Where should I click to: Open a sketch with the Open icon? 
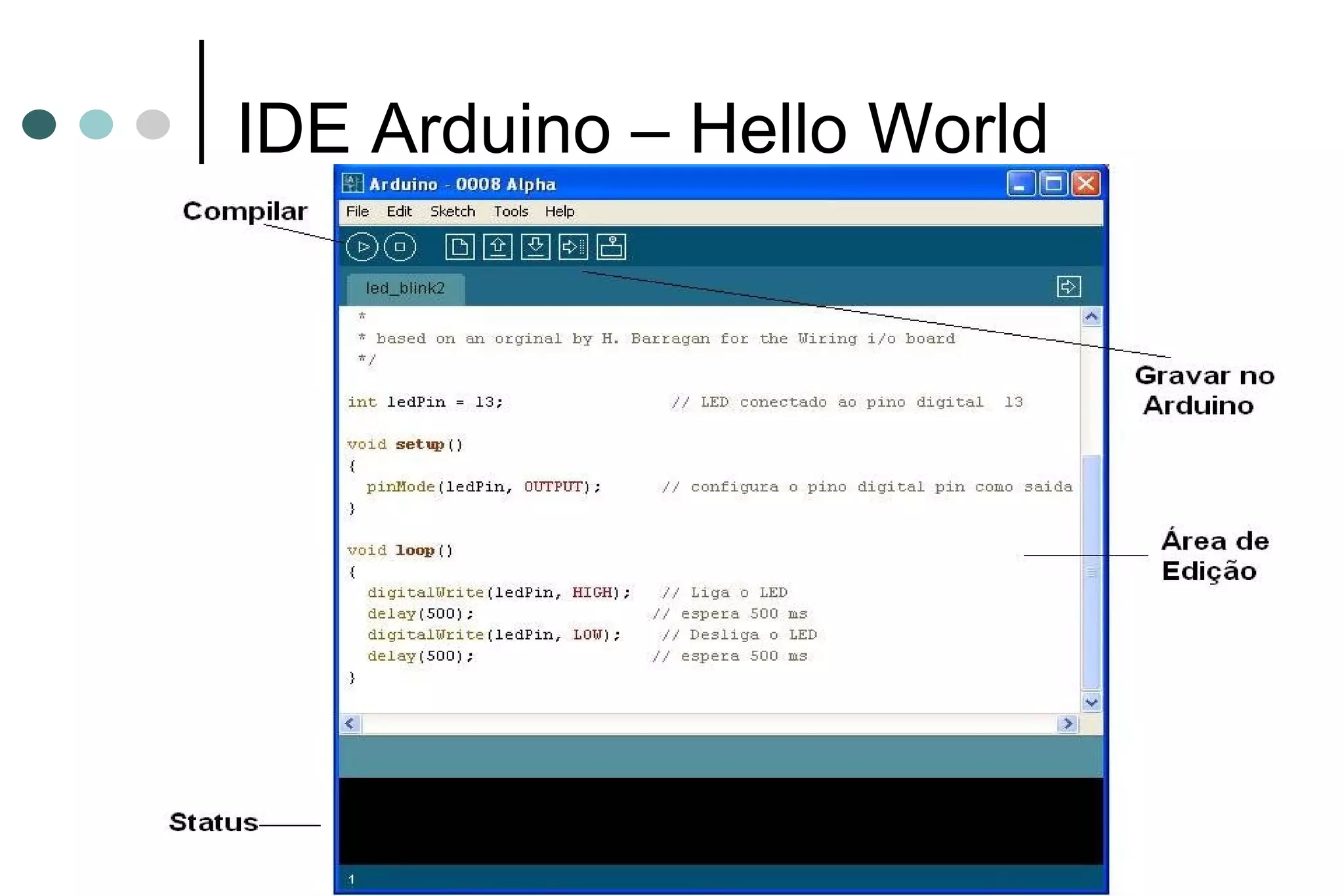point(497,247)
